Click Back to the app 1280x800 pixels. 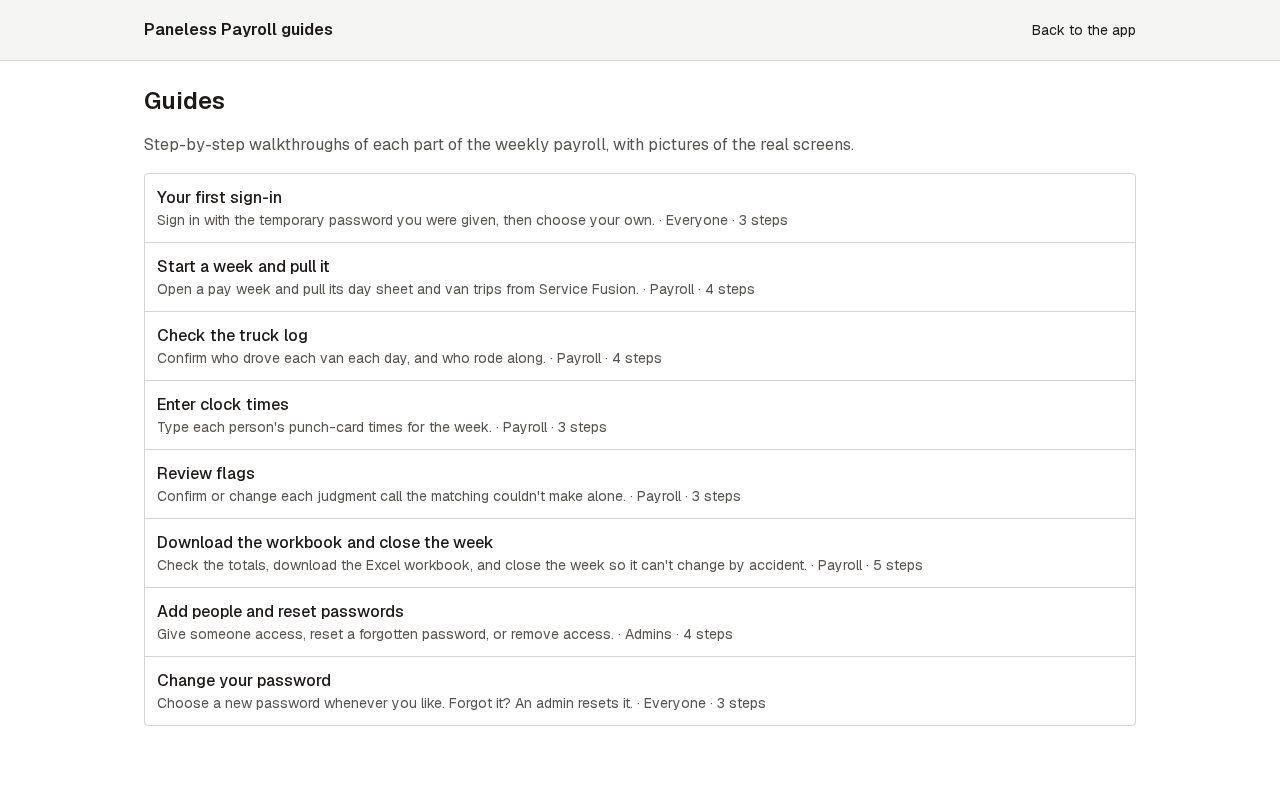tap(1083, 30)
